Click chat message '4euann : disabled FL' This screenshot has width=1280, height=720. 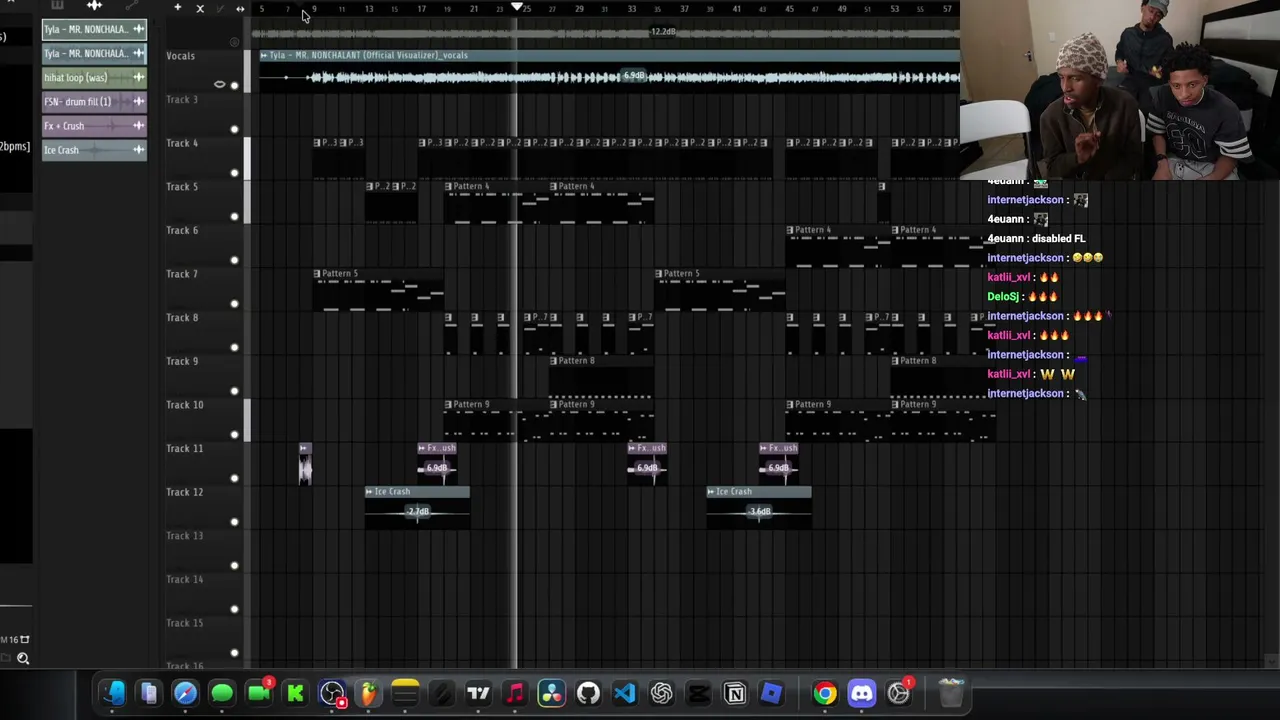tap(1036, 239)
